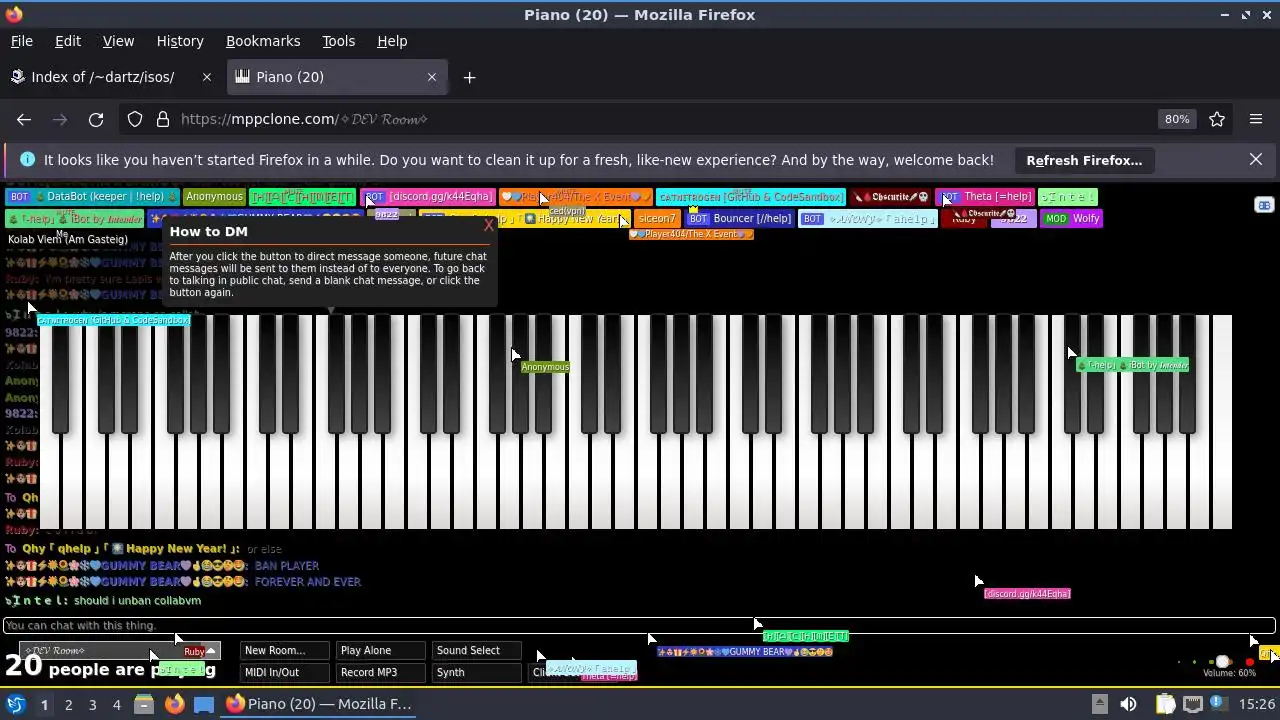Screen dimensions: 1280x720
Task: Reload the current page
Action: pos(96,119)
